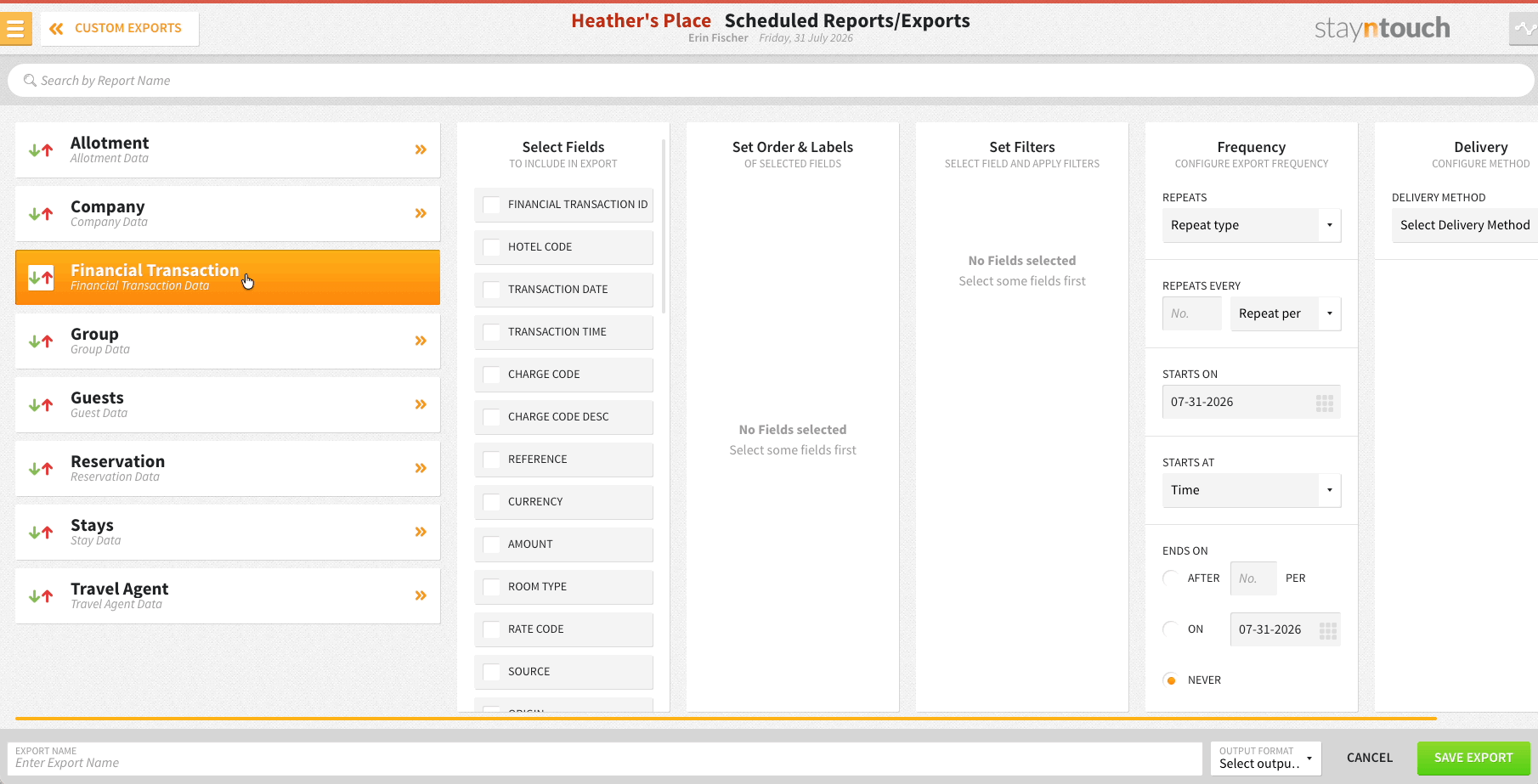Viewport: 1538px width, 784px height.
Task: Expand the Company row chevrons
Action: coord(421,213)
